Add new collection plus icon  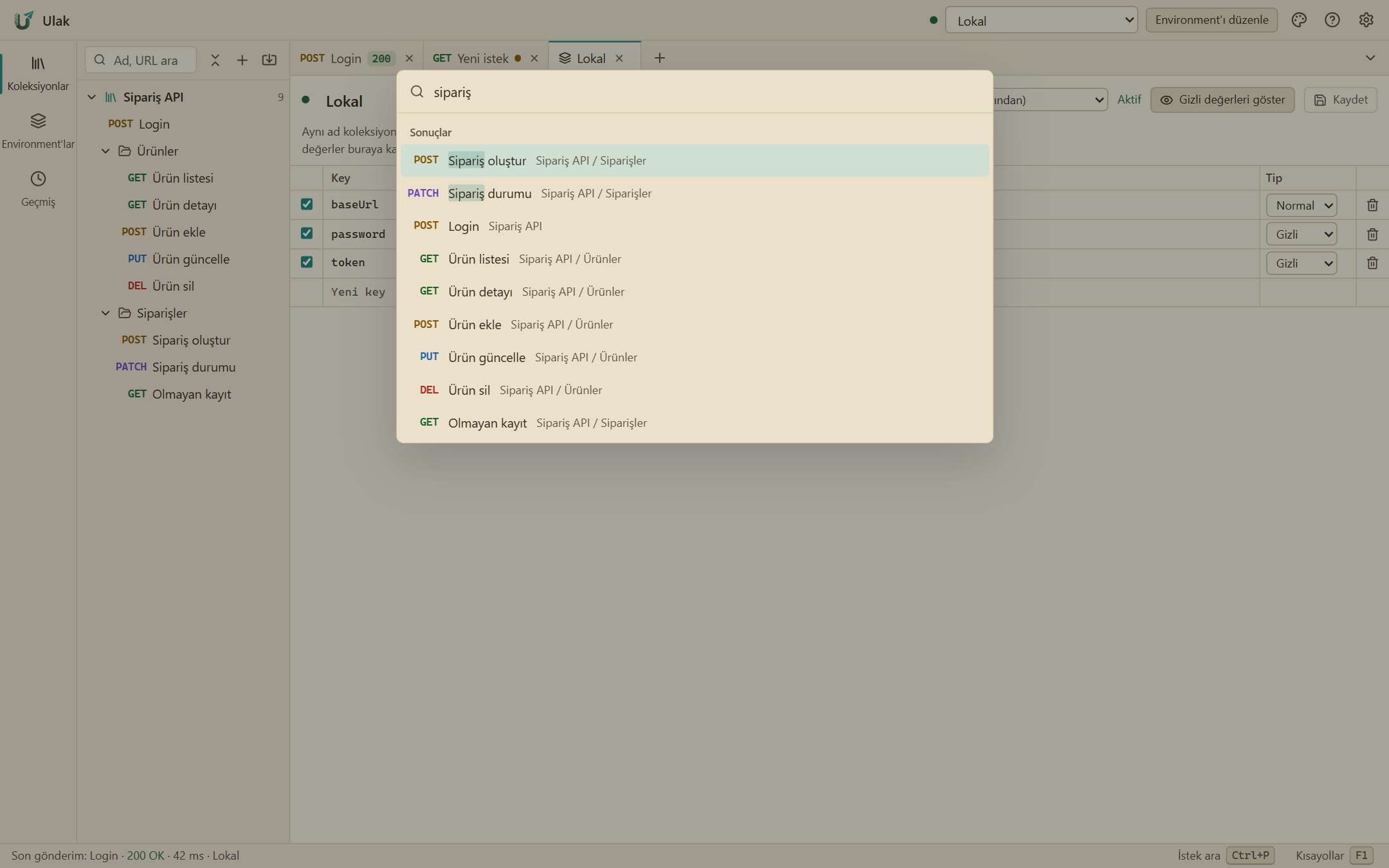242,60
